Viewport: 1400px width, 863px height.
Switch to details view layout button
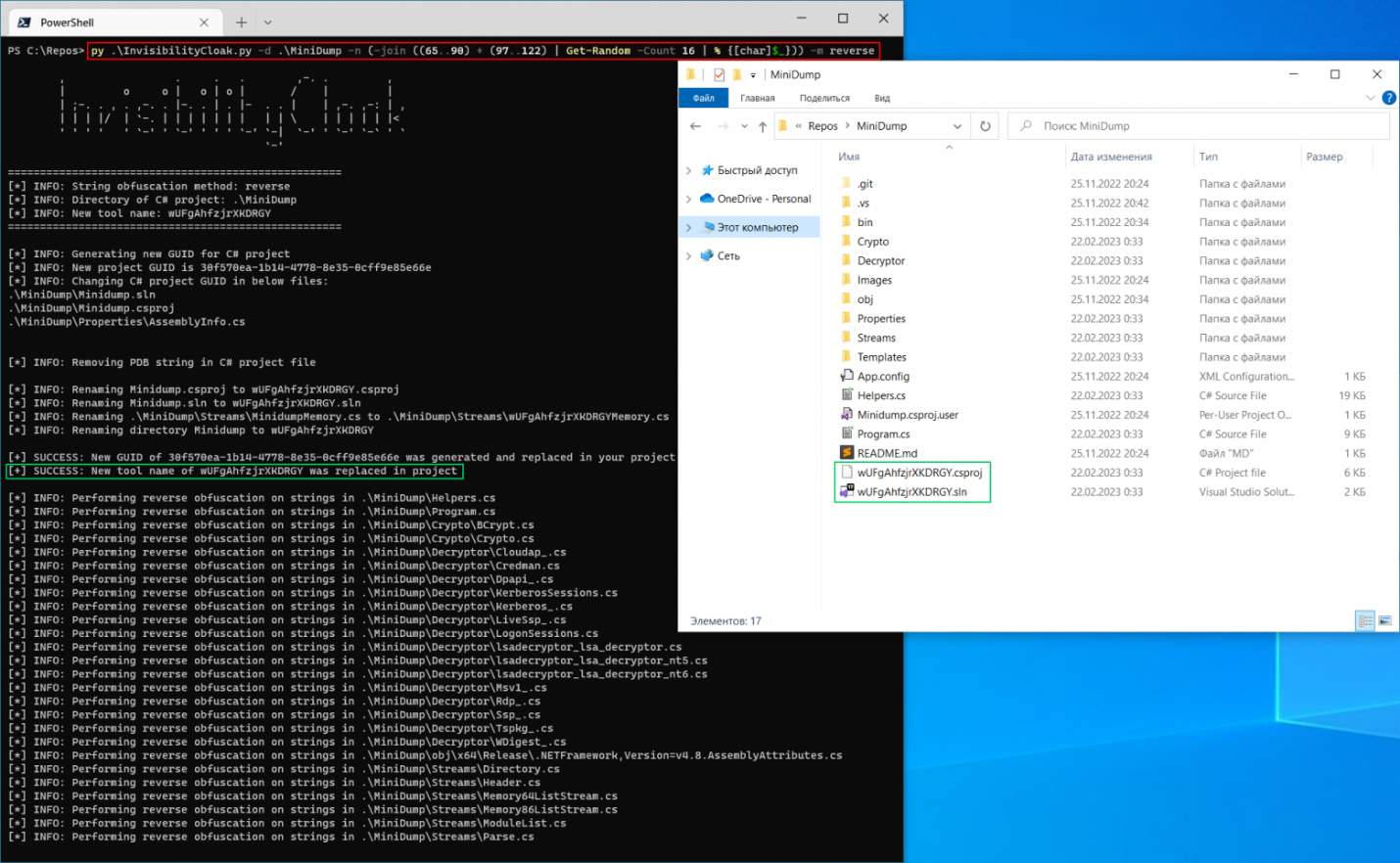[1365, 620]
